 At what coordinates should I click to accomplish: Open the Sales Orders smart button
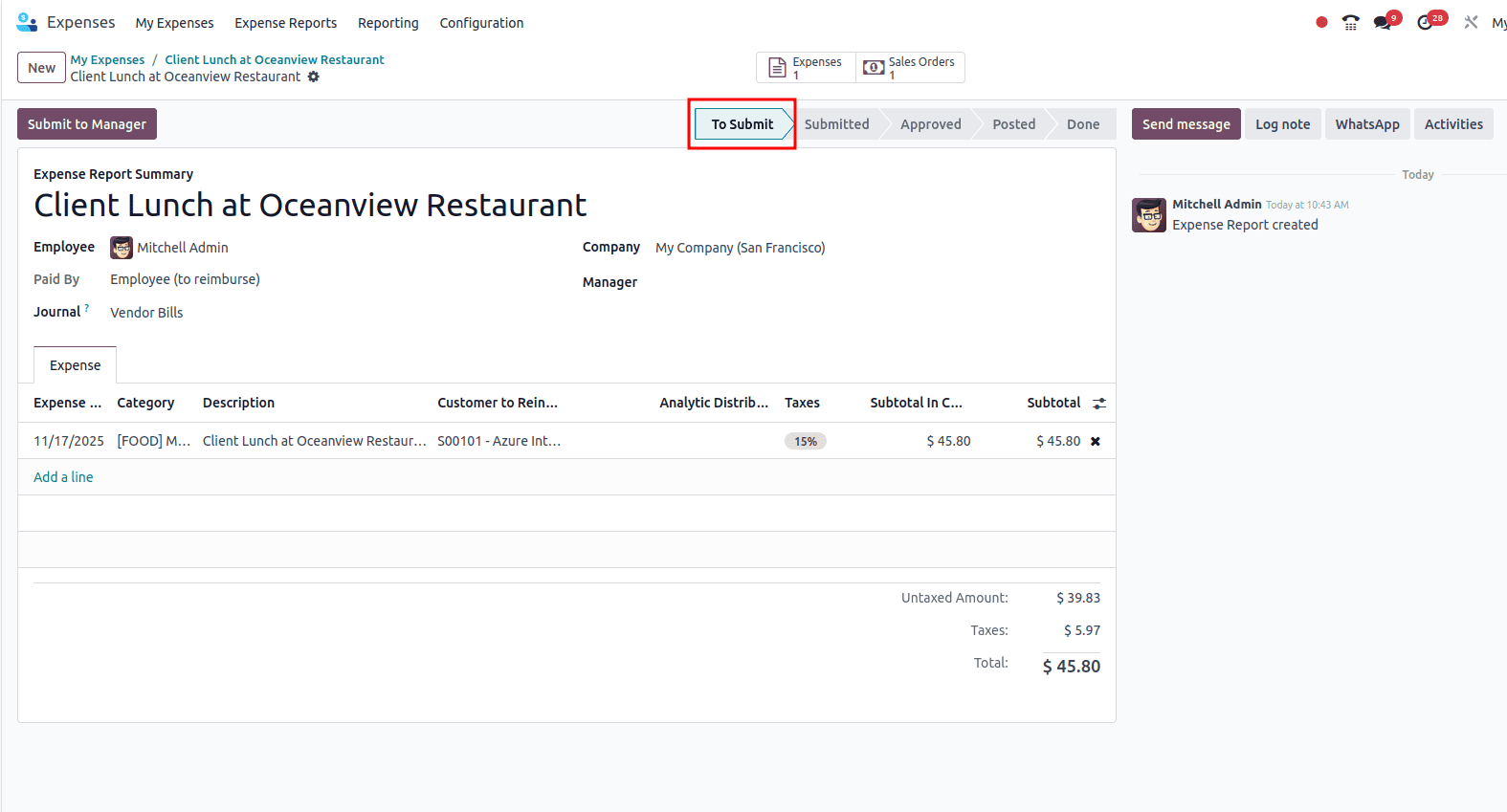(910, 68)
